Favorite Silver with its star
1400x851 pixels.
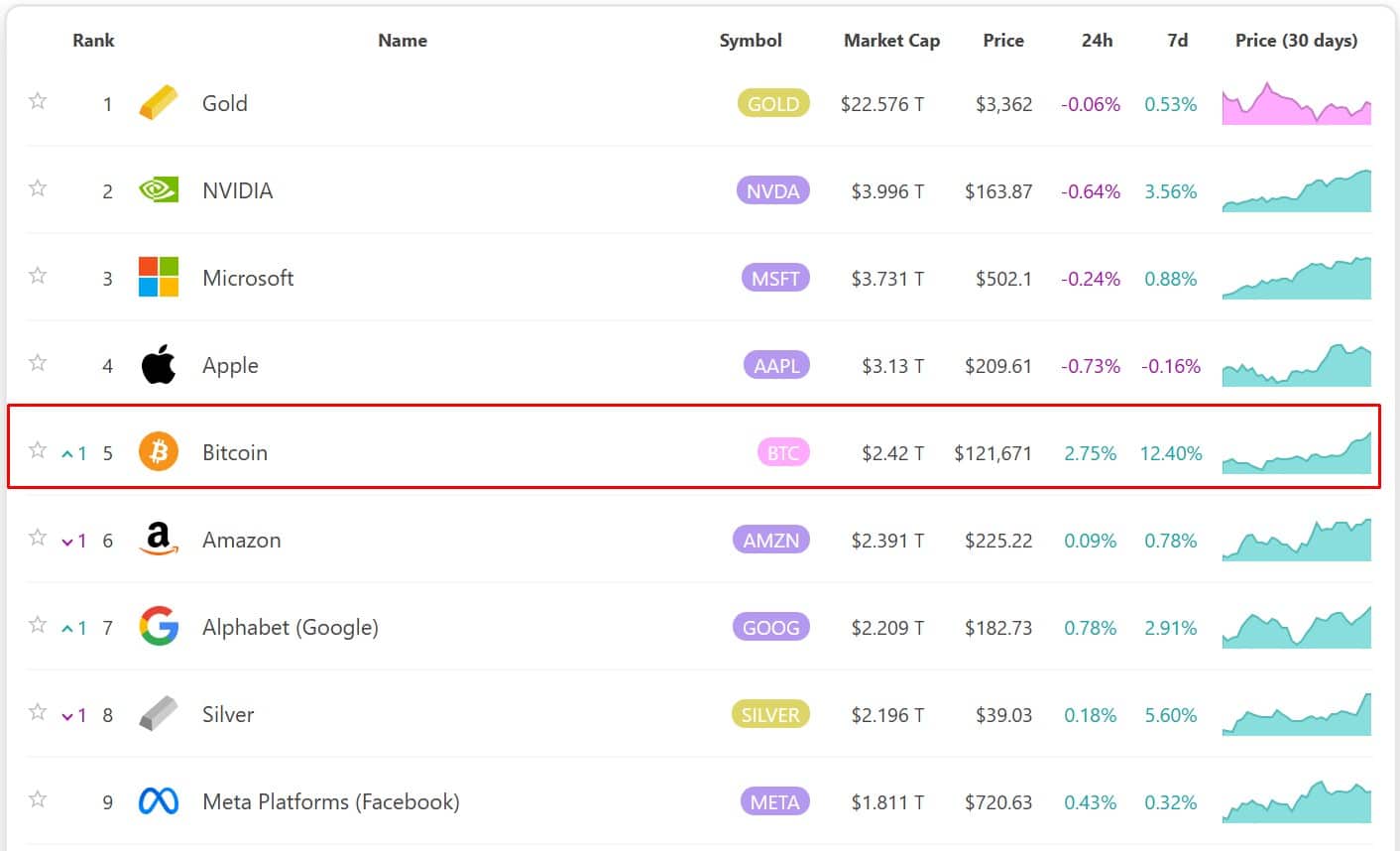tap(38, 712)
